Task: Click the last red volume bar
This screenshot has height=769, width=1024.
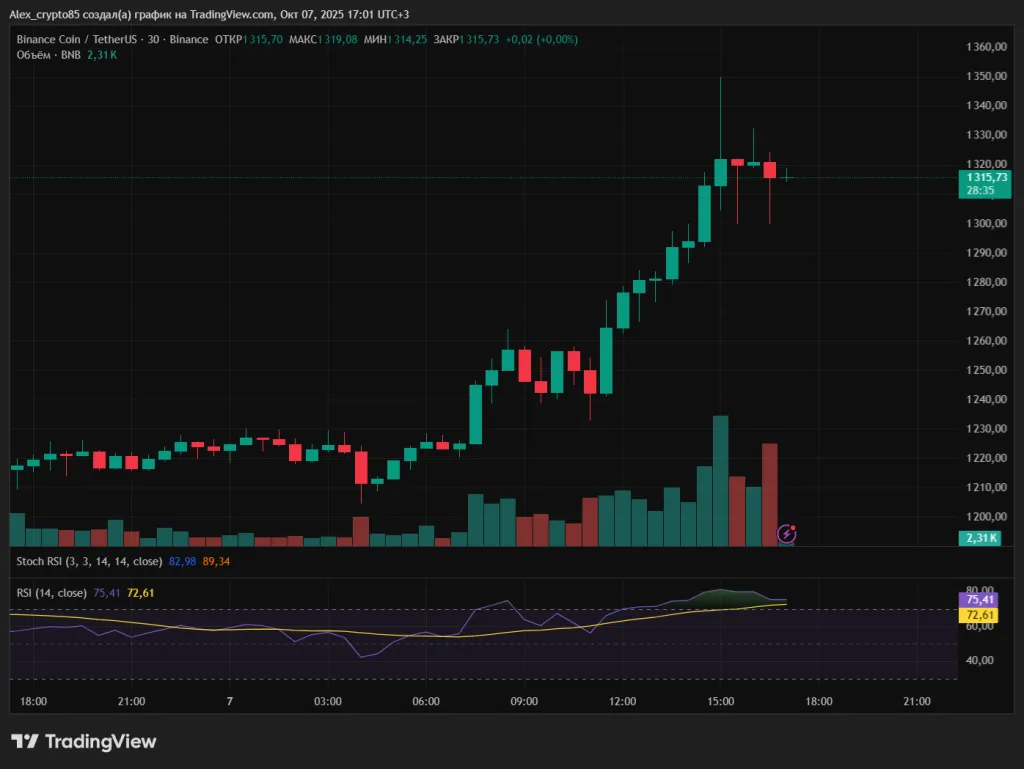Action: tap(769, 495)
